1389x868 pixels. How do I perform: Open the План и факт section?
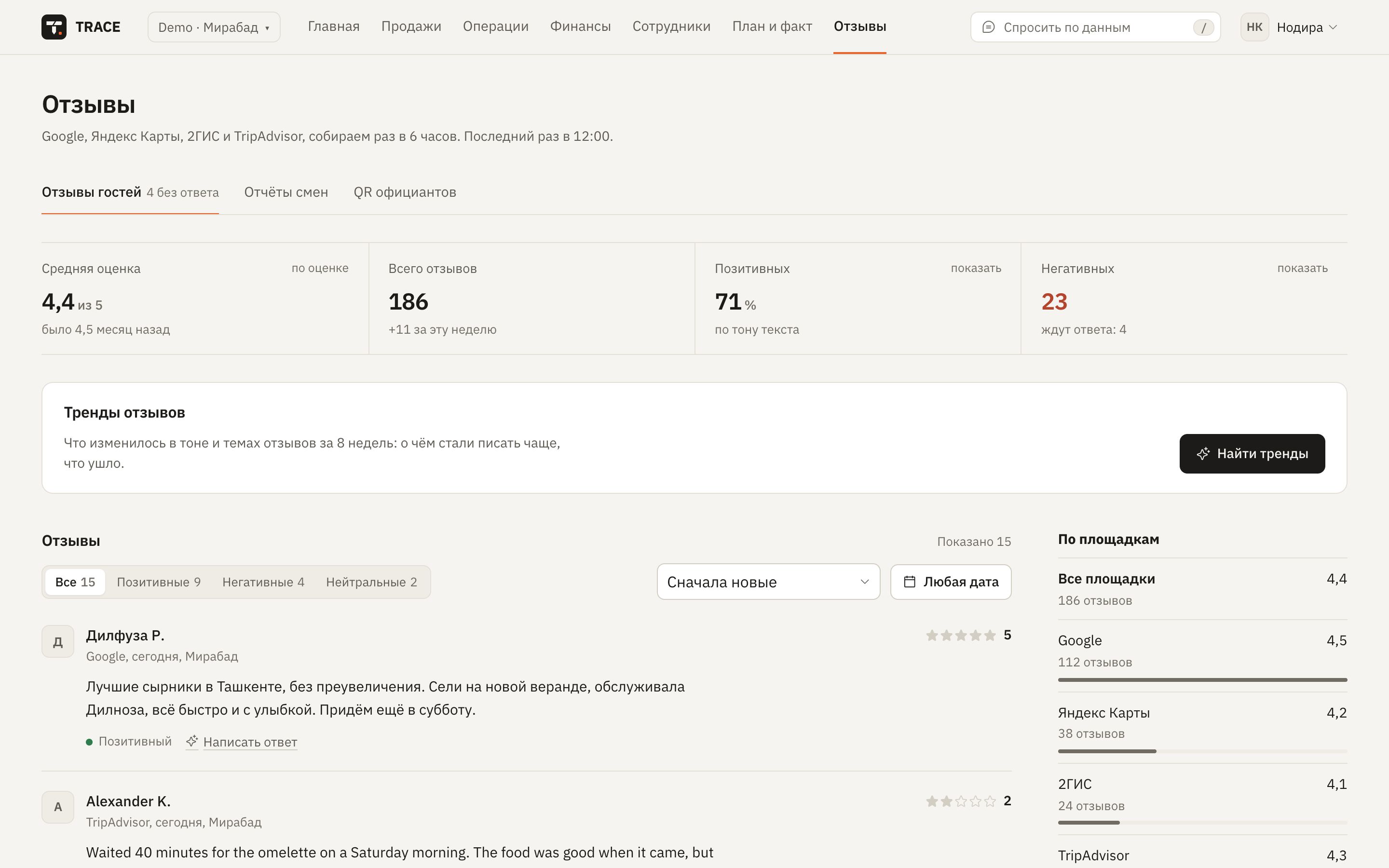point(772,27)
